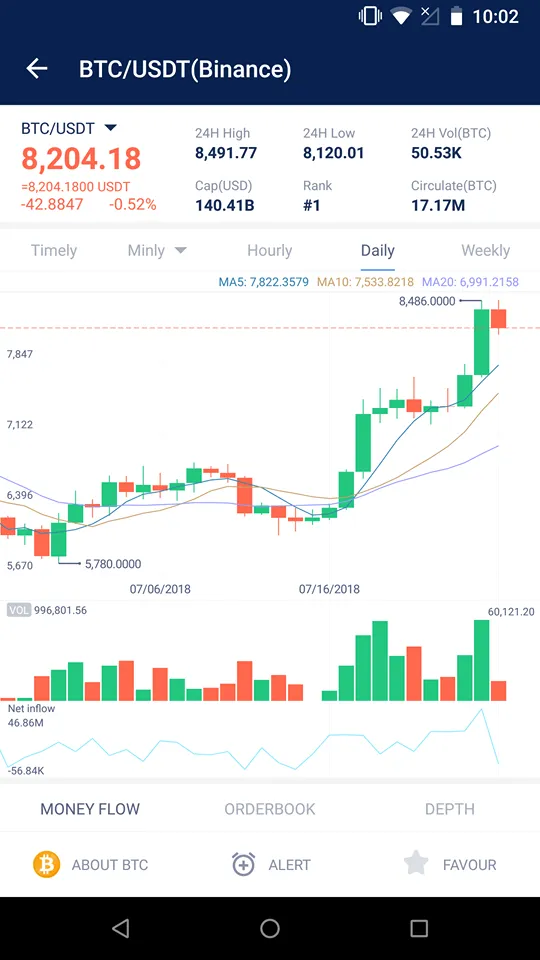Open the Bitcoin ABOUT BTC icon
This screenshot has width=540, height=960.
pos(47,864)
